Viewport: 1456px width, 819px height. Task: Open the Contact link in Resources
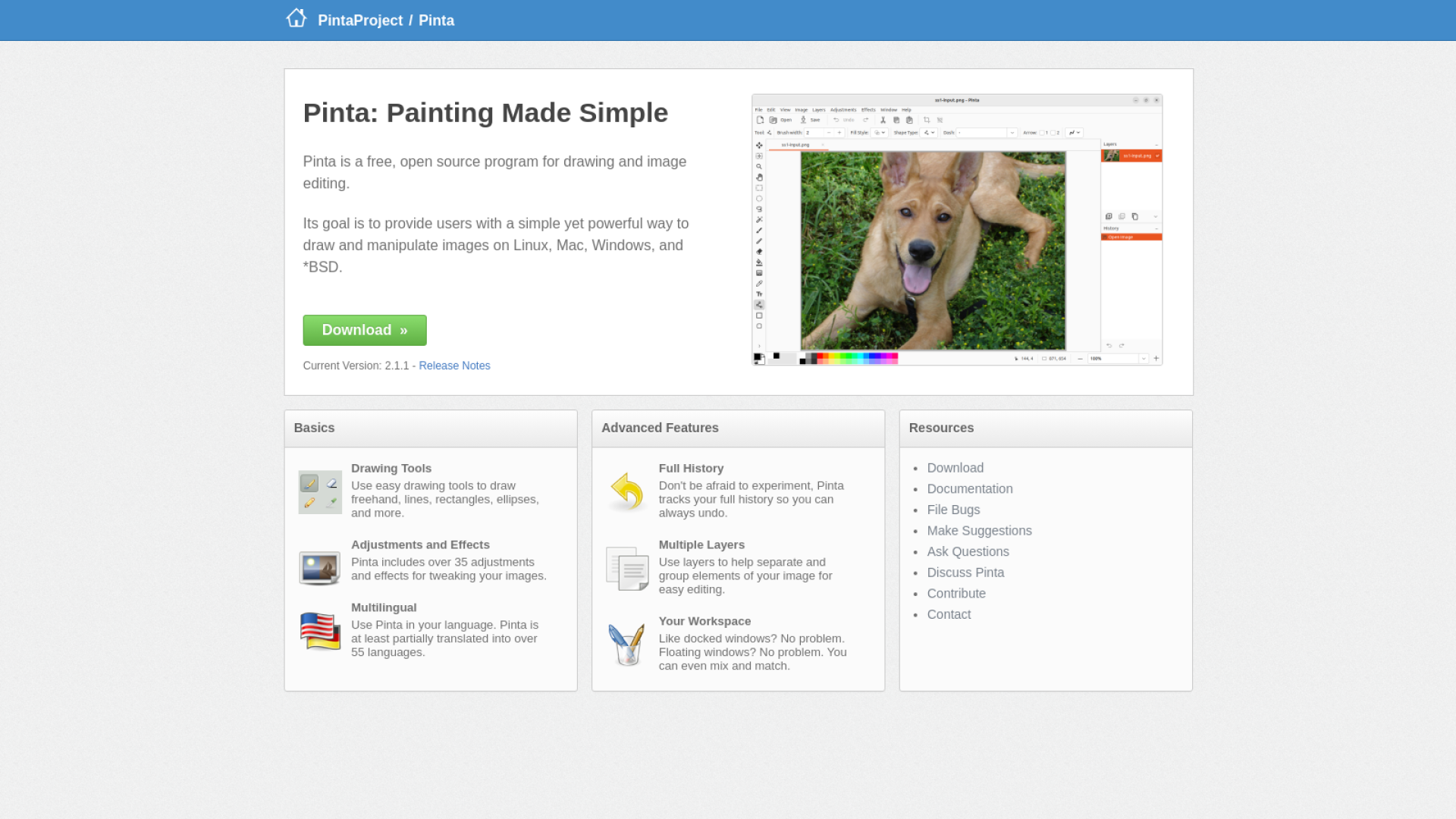949,614
